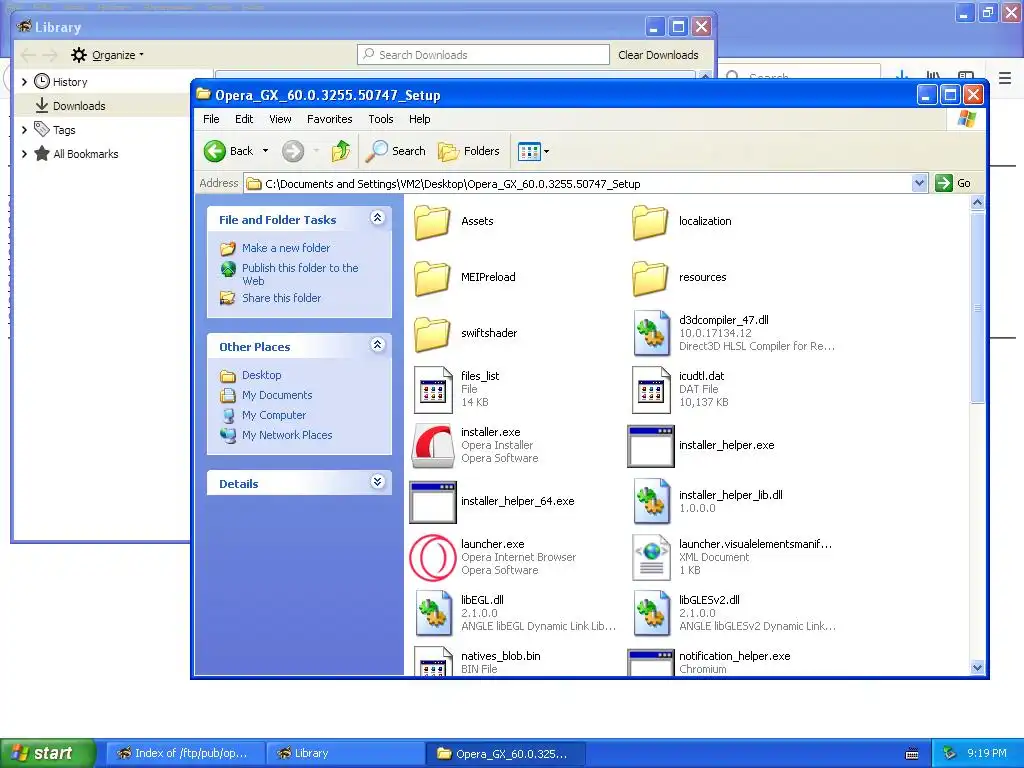
Task: Select the launcher.visualelementsmanifest XML icon
Action: (651, 557)
